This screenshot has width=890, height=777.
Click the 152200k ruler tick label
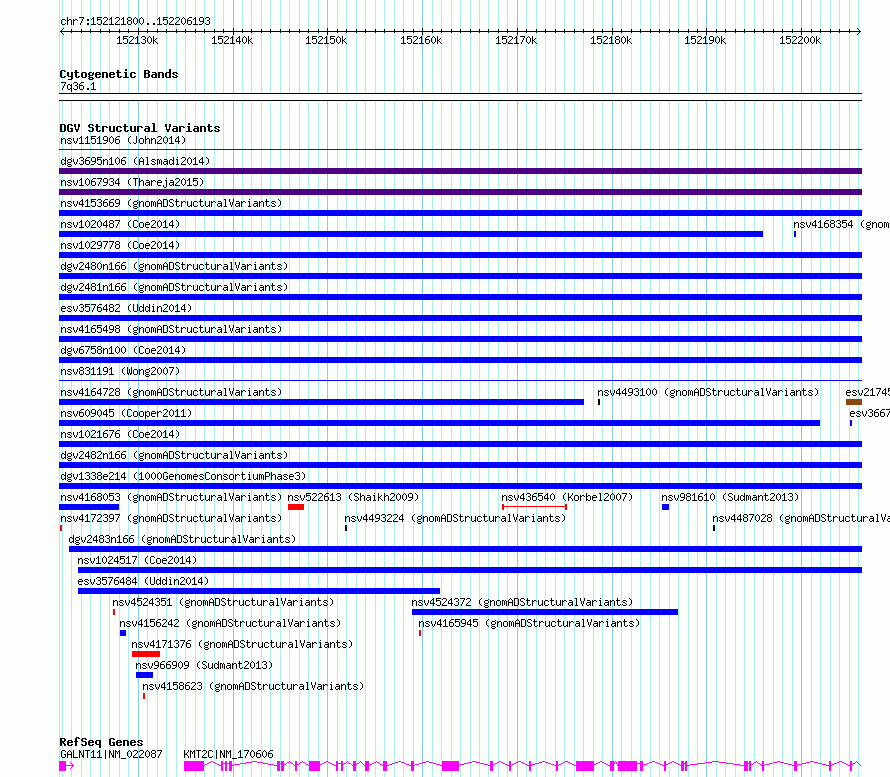[800, 40]
